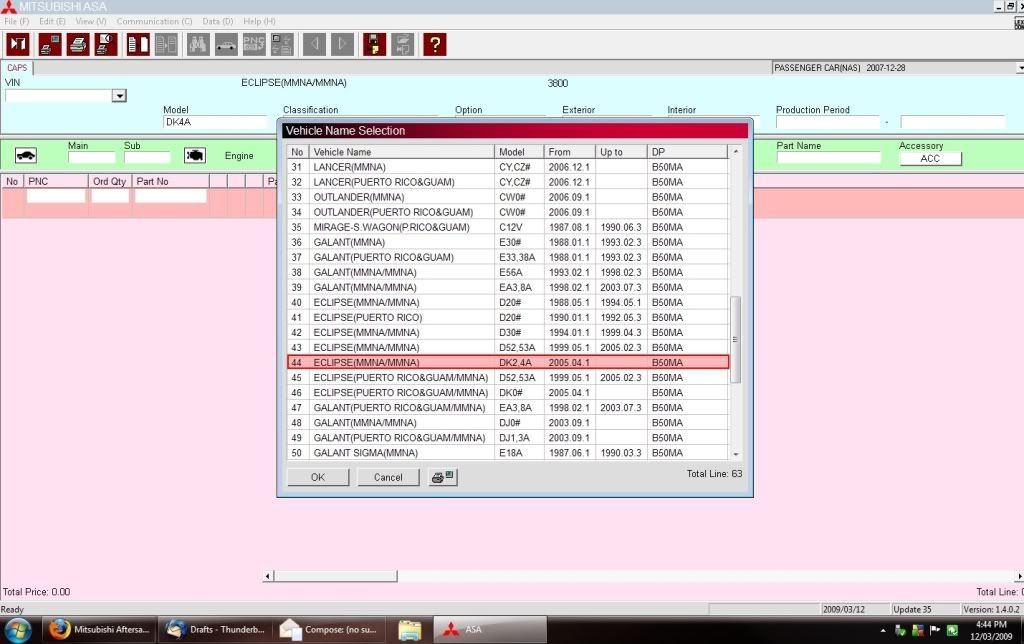Click the PNC input cell
Viewport: 1024px width, 644px height.
[x=56, y=196]
